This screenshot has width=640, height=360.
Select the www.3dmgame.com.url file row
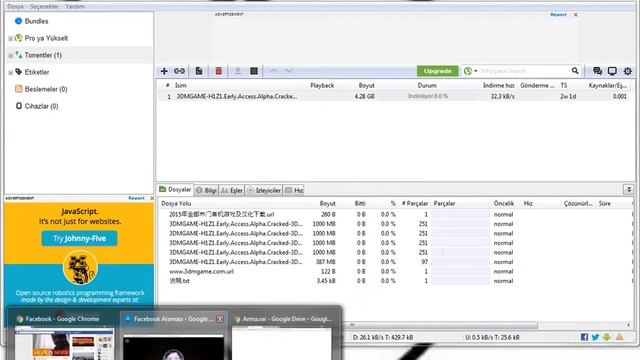pyautogui.click(x=395, y=271)
